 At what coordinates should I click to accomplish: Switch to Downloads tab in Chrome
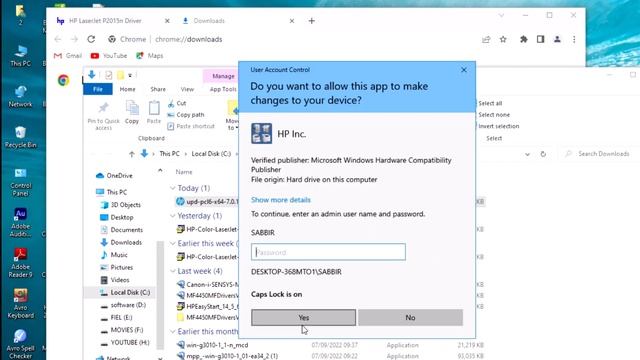209,21
